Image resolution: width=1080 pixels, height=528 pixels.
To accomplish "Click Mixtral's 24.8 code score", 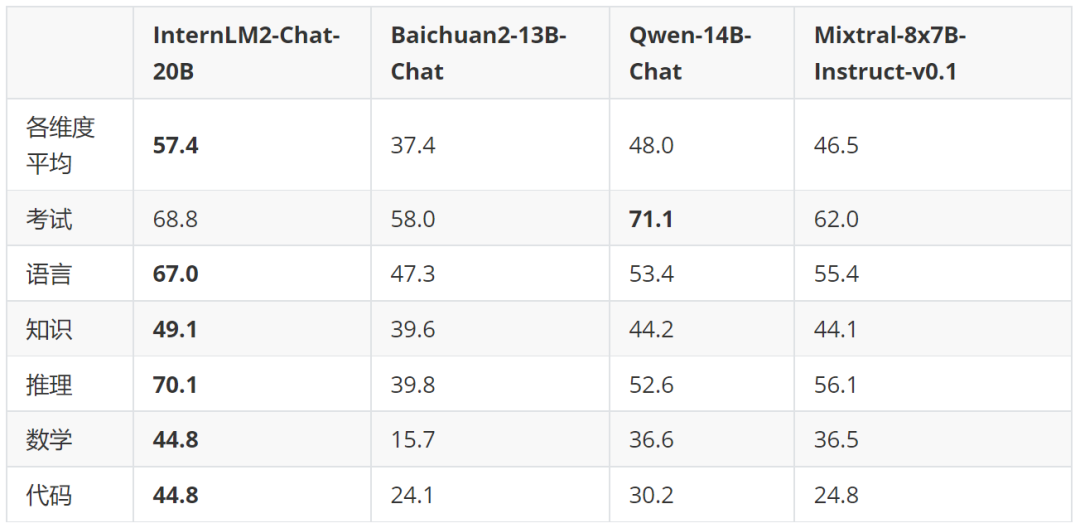I will 836,494.
